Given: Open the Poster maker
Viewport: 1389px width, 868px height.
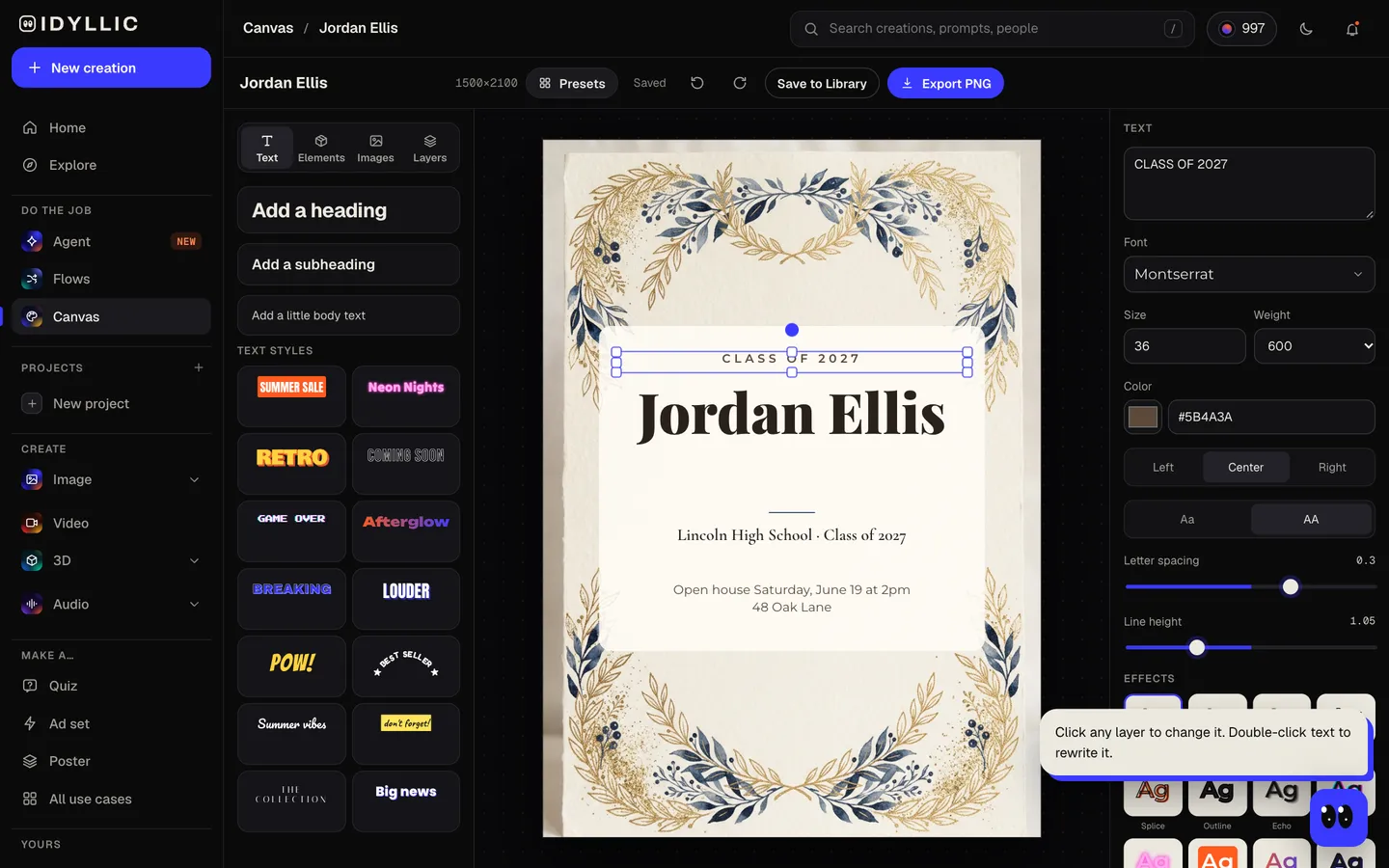Looking at the screenshot, I should pos(111,761).
